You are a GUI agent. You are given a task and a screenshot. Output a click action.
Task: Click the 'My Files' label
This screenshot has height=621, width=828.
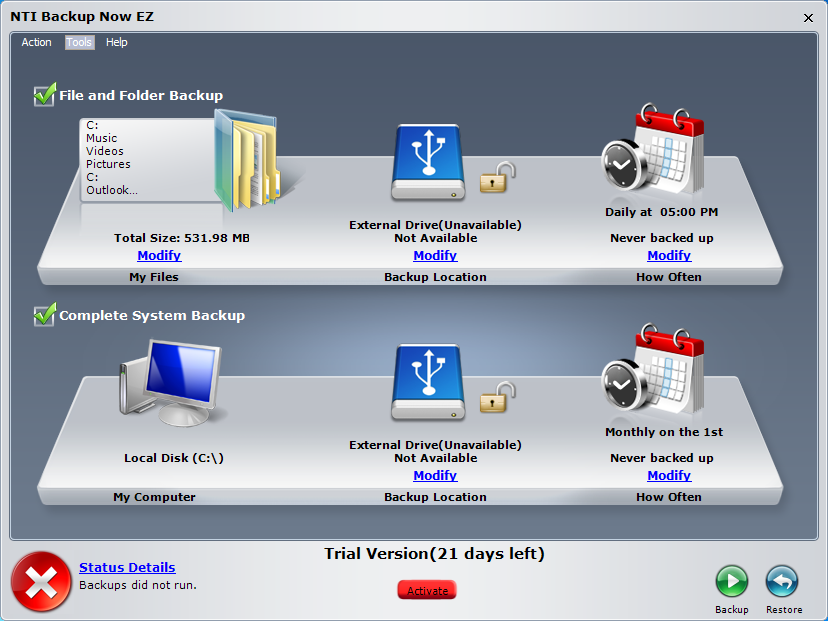point(154,277)
